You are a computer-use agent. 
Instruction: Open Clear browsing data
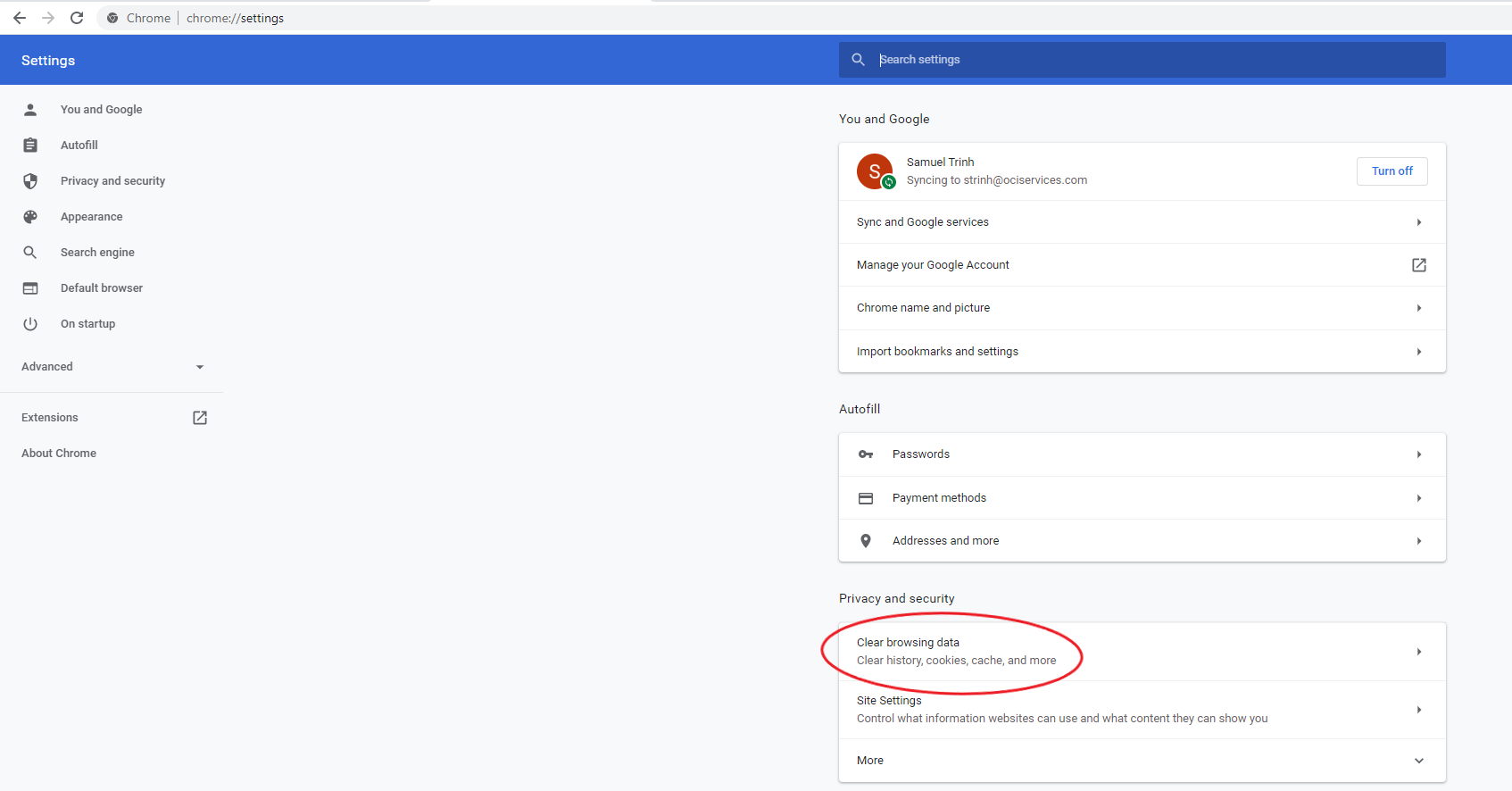(1142, 652)
